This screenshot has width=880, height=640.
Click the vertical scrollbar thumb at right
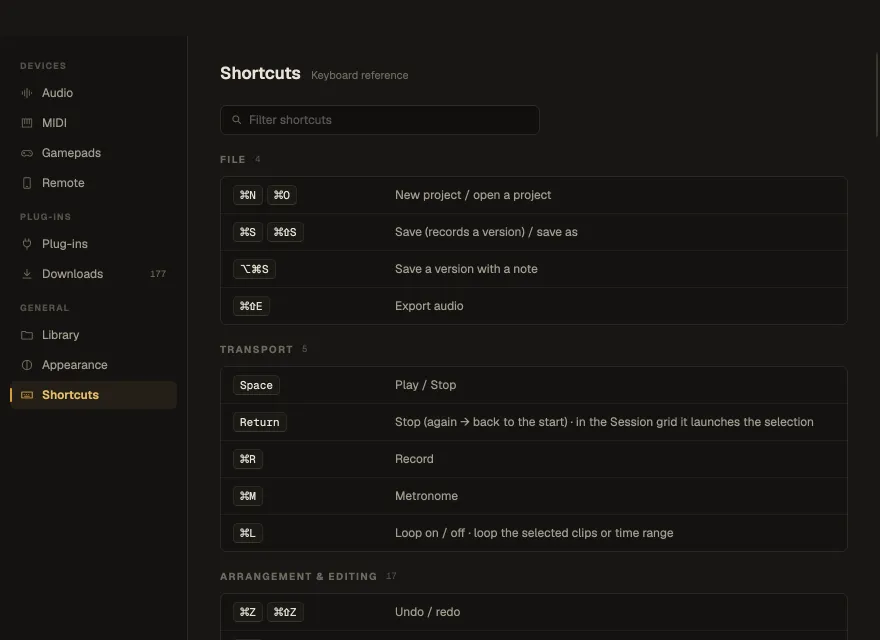click(x=877, y=94)
